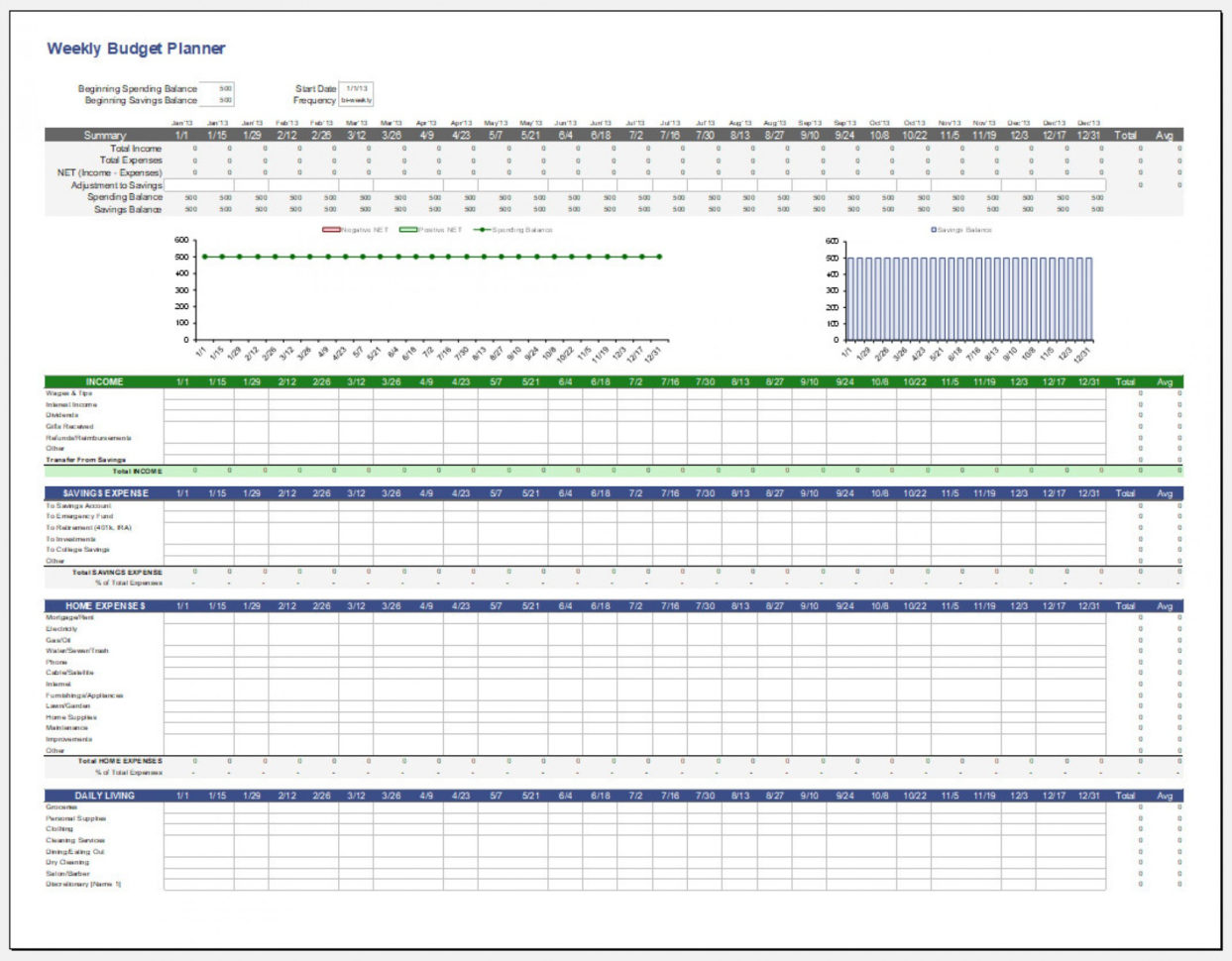Click the Gifts Received row label
The width and height of the screenshot is (1232, 961).
pyautogui.click(x=69, y=426)
